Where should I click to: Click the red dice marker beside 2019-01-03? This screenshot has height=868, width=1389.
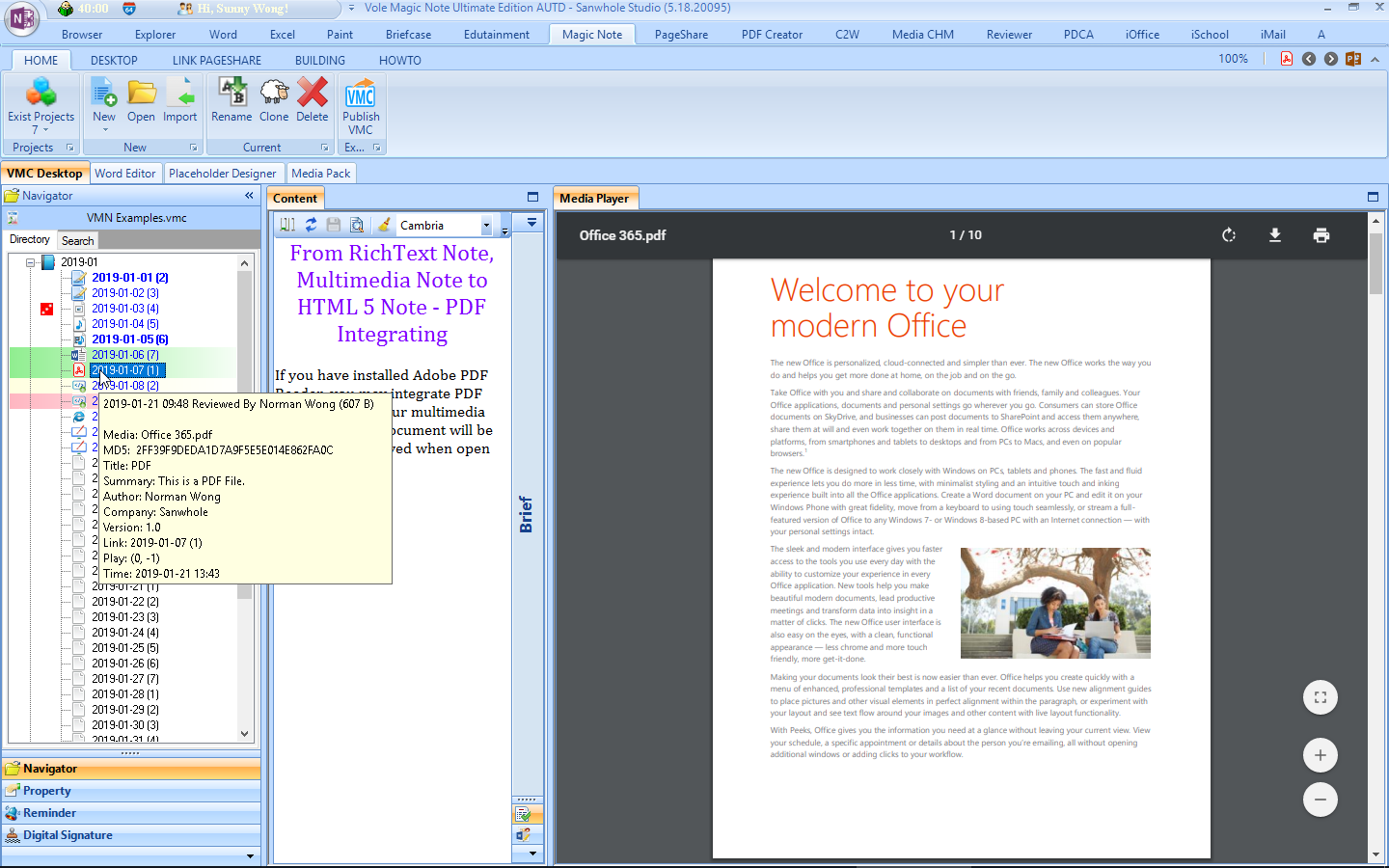pos(46,309)
